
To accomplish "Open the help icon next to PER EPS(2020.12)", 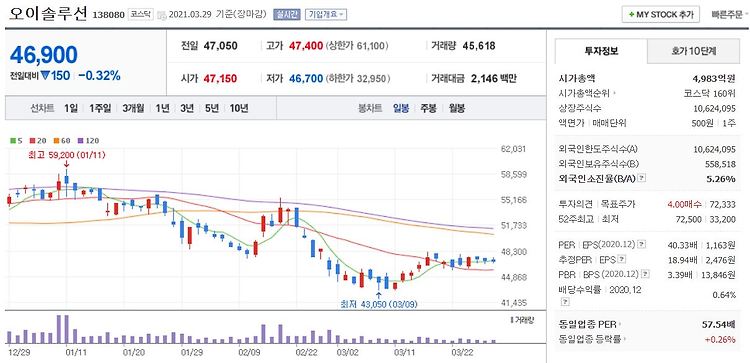I will 642,245.
